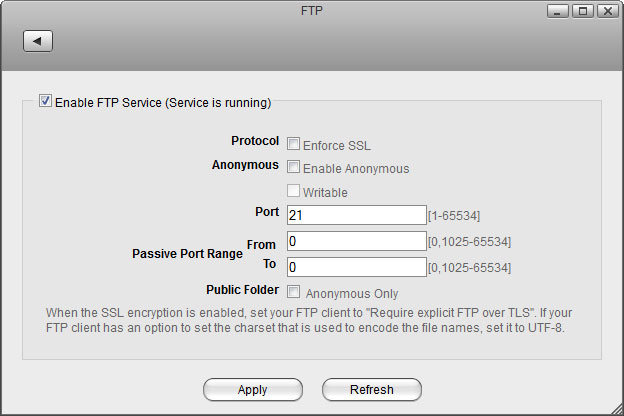
Task: Click the Public Folder label
Action: 242,291
